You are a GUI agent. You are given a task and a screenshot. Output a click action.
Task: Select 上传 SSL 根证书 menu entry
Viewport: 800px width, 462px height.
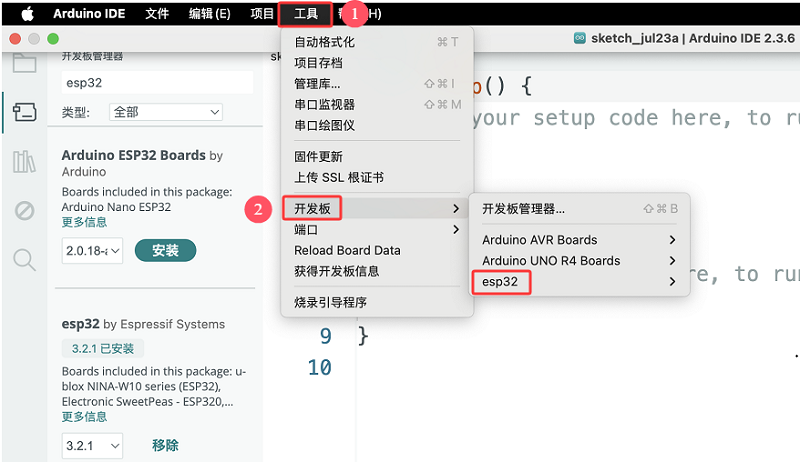[377, 177]
